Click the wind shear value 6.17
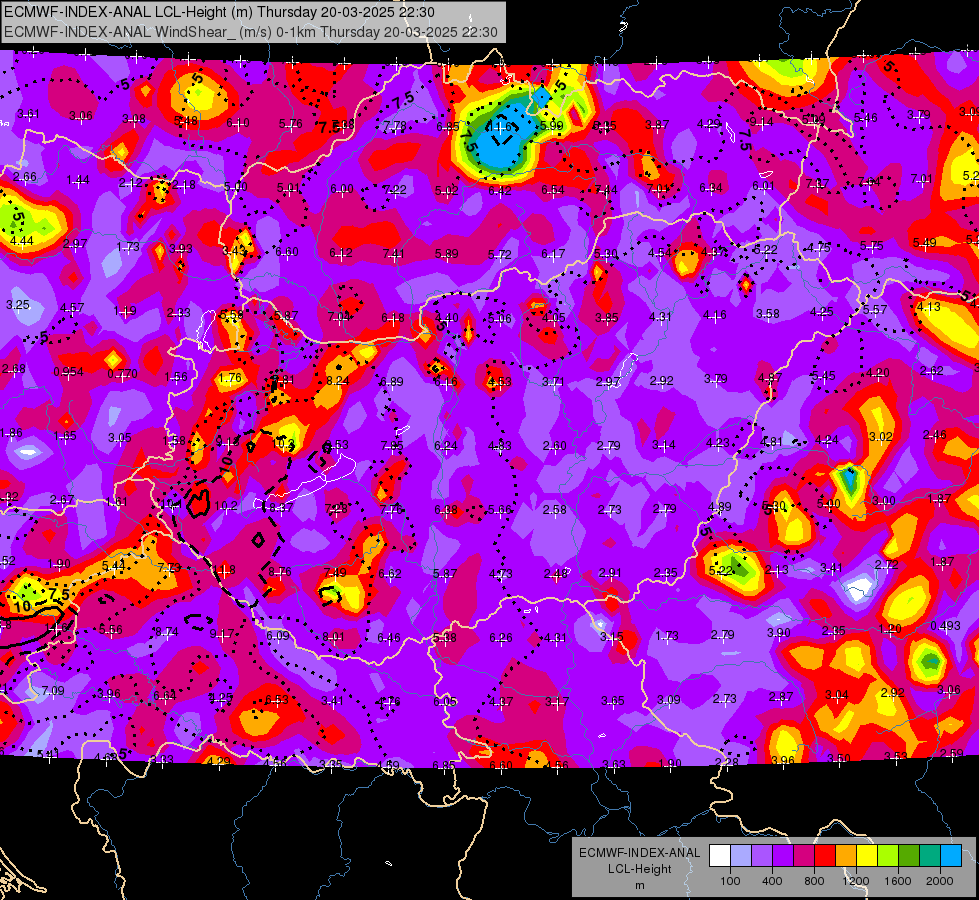The height and width of the screenshot is (900, 979). click(553, 254)
